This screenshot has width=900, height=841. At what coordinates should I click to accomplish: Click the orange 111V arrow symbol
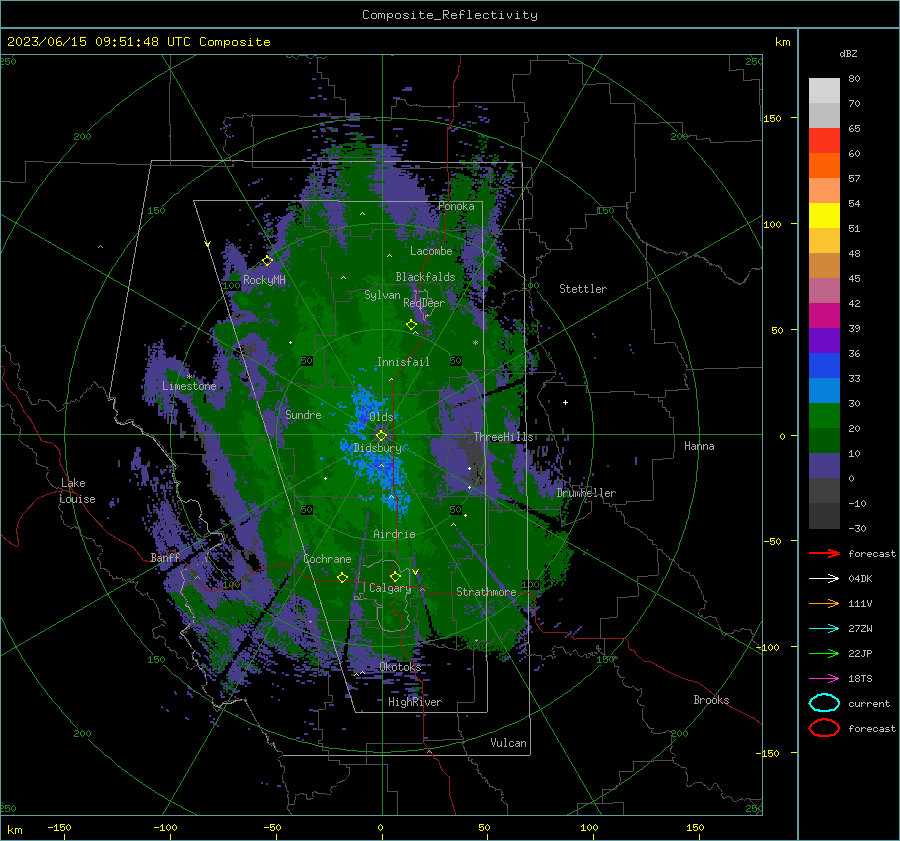[x=824, y=603]
